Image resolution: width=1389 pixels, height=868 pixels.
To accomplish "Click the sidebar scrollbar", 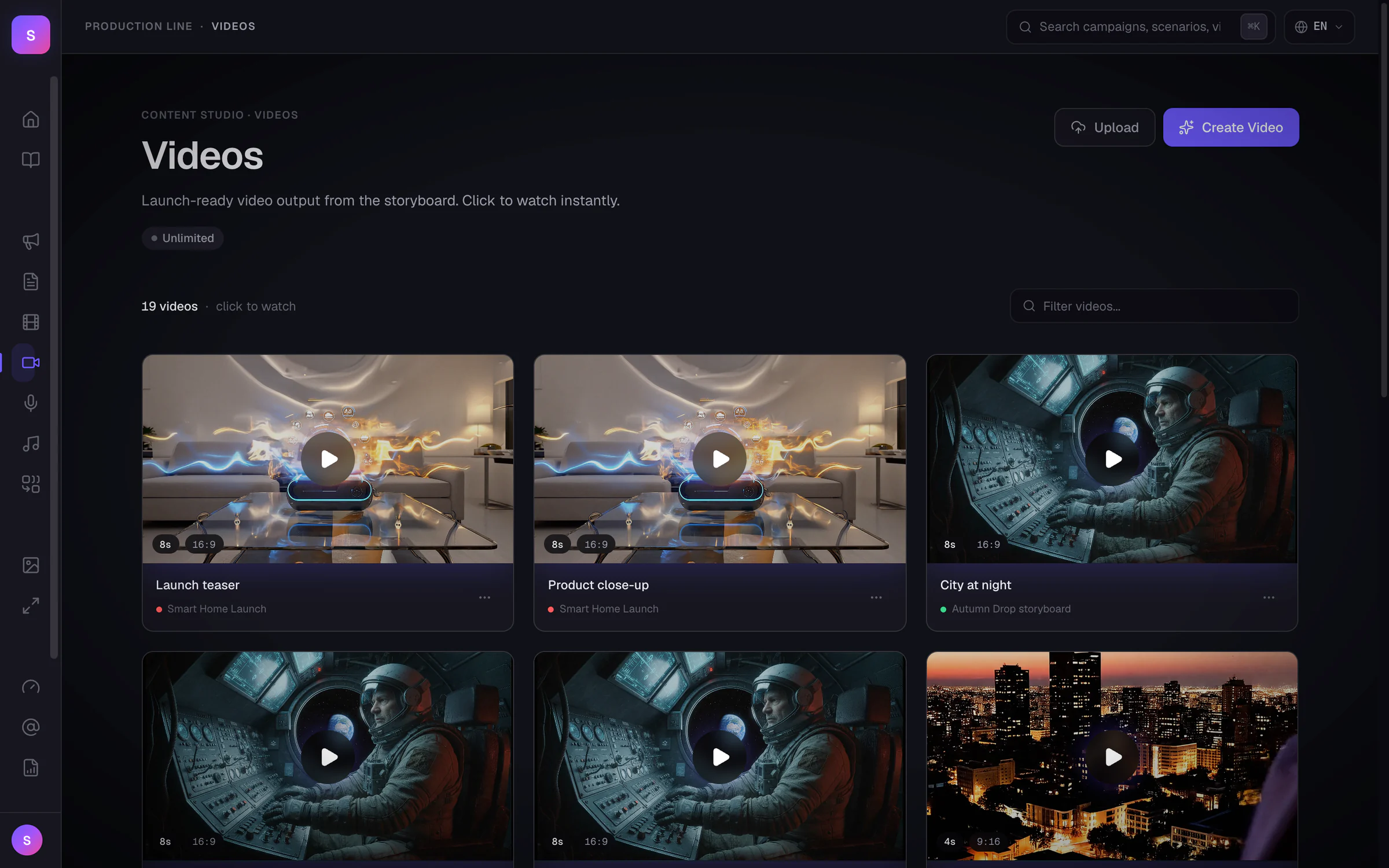I will coord(54,367).
